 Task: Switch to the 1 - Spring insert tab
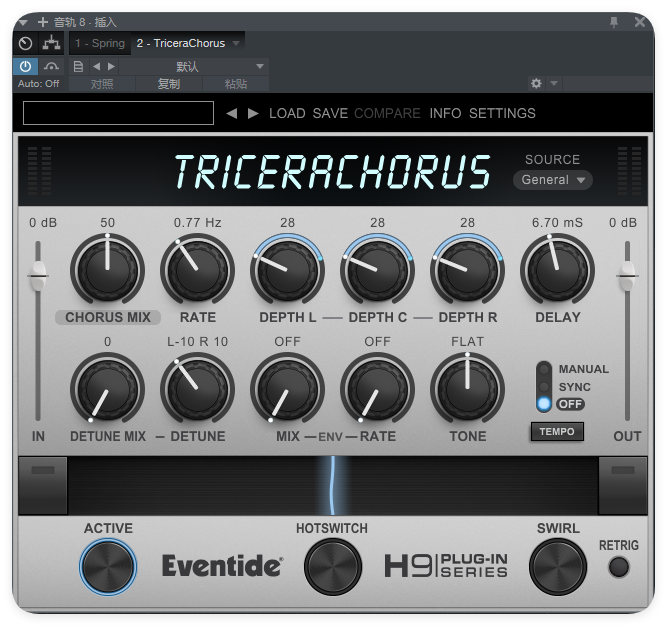(100, 43)
